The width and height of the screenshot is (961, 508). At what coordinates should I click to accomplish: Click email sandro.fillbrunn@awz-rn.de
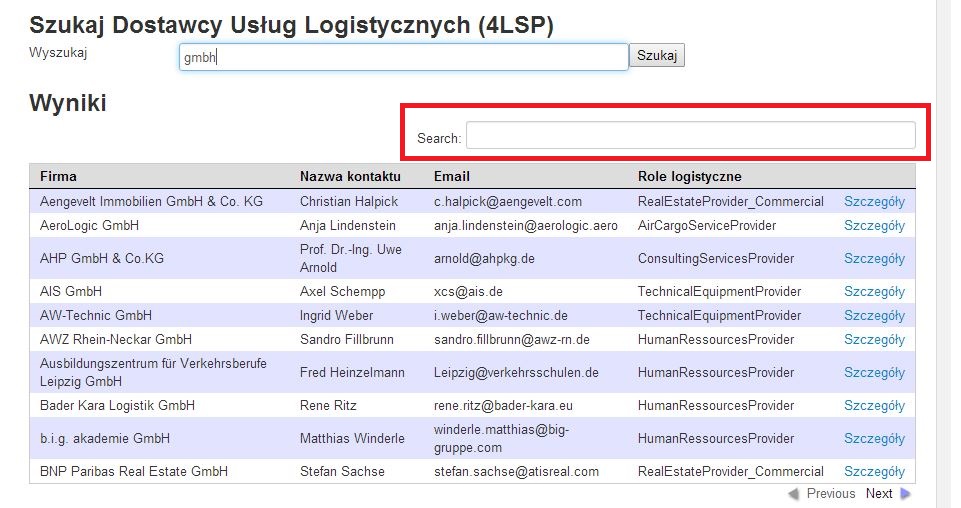pos(512,339)
